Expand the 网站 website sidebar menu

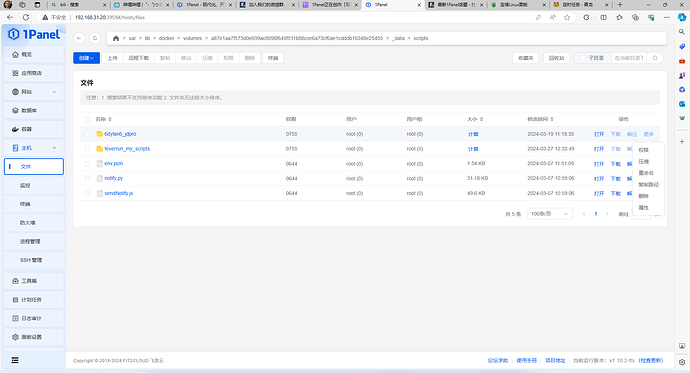[34, 92]
